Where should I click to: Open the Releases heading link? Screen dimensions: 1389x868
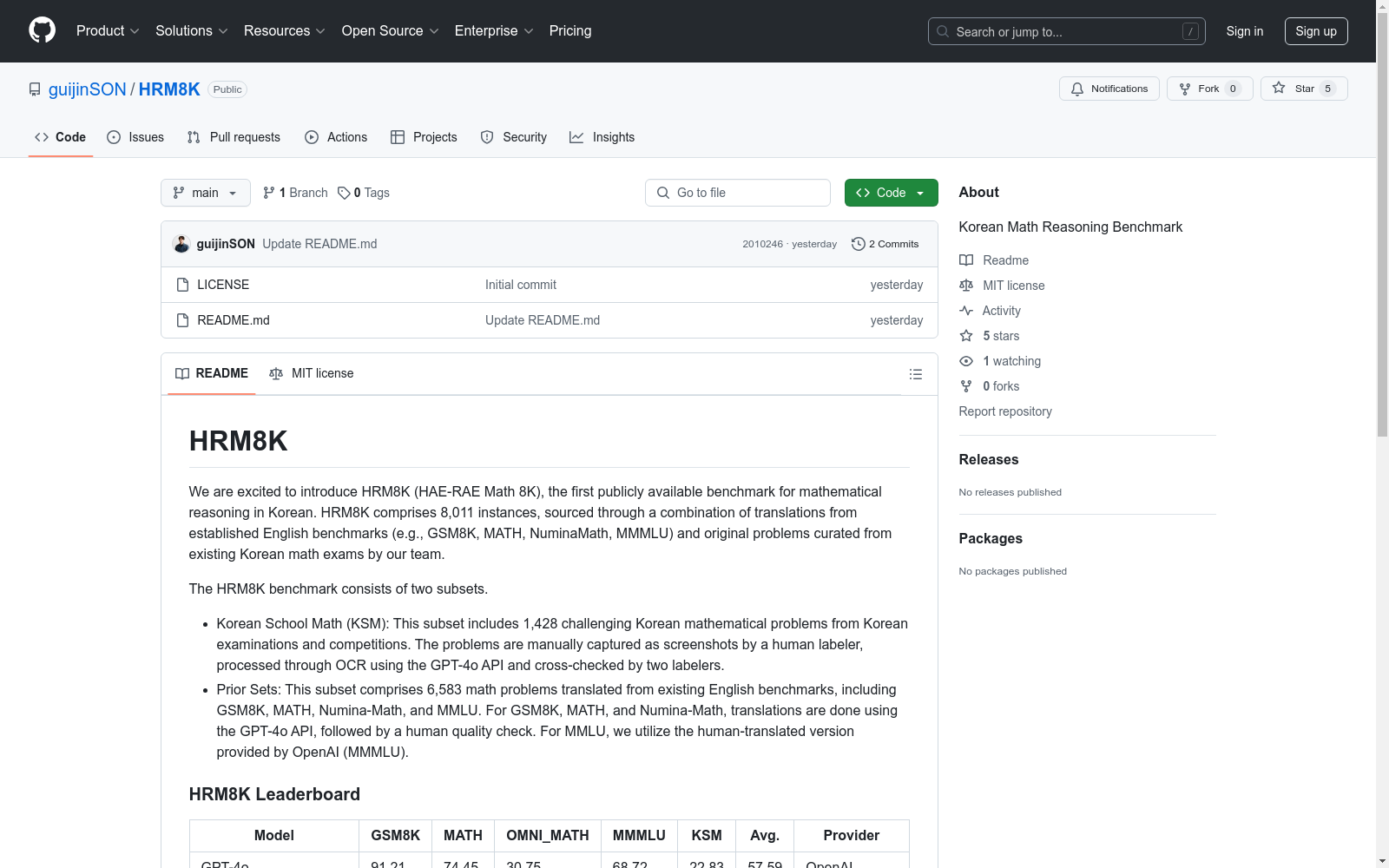989,460
